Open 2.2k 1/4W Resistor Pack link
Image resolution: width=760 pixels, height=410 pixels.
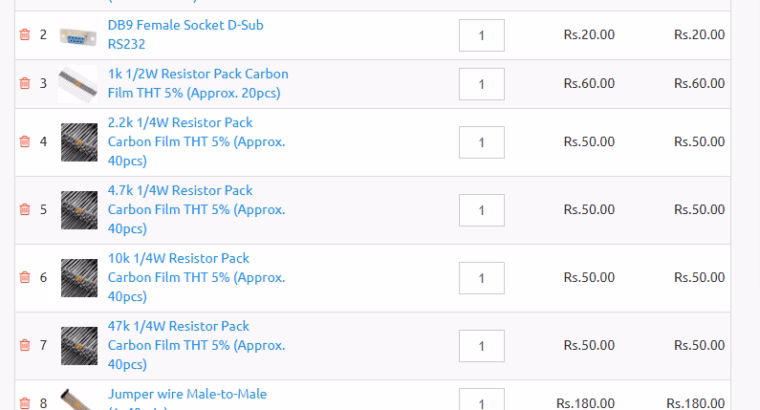point(180,123)
